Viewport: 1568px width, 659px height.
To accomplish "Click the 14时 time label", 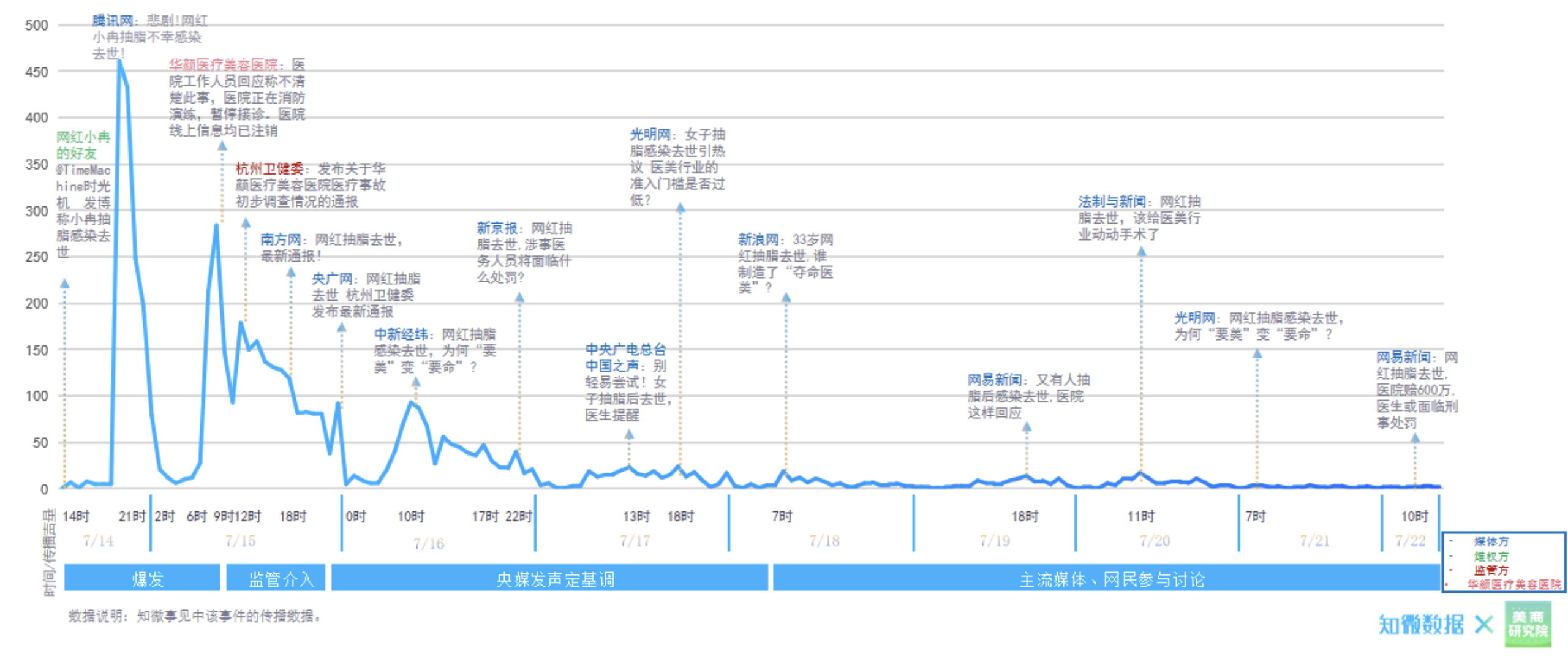I will pyautogui.click(x=76, y=516).
